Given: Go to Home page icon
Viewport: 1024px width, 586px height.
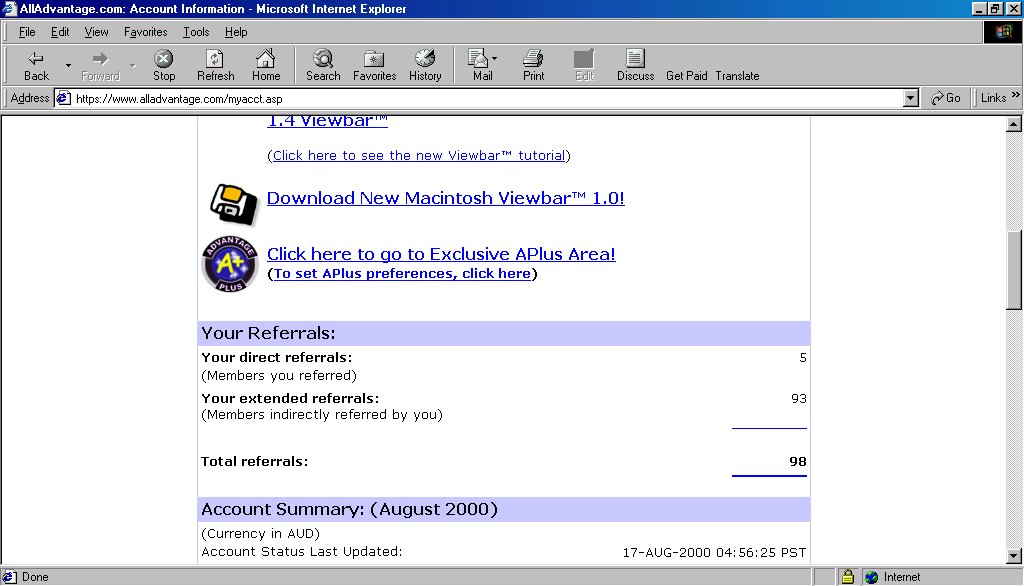Looking at the screenshot, I should [266, 65].
